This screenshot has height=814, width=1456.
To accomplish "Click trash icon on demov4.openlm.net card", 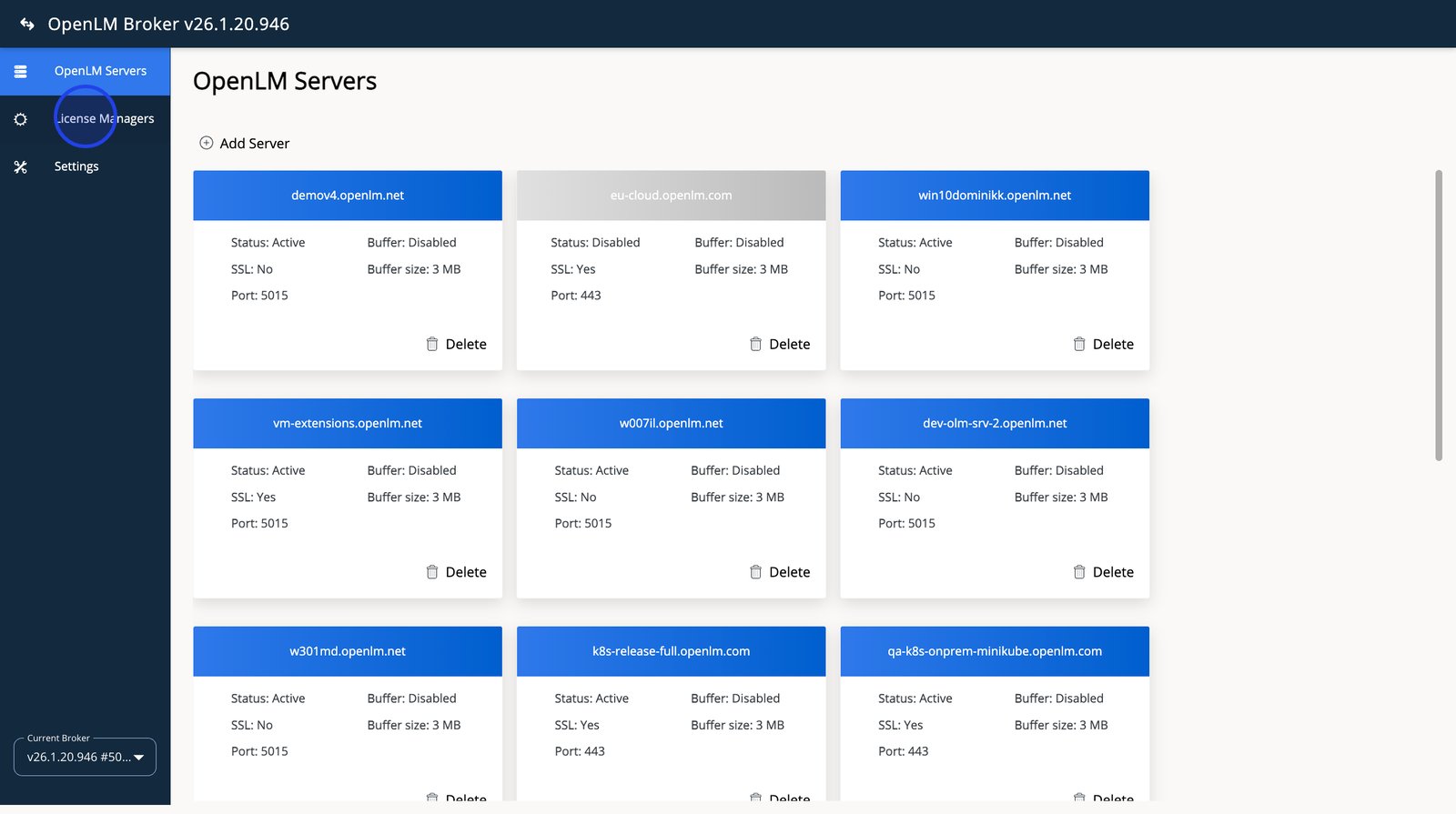I will pos(432,344).
